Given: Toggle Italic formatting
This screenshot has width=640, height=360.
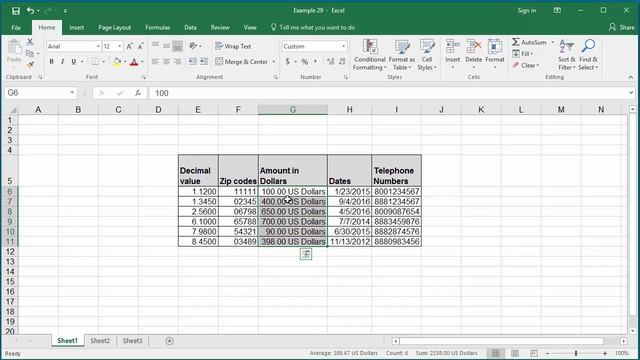Looking at the screenshot, I should point(62,62).
